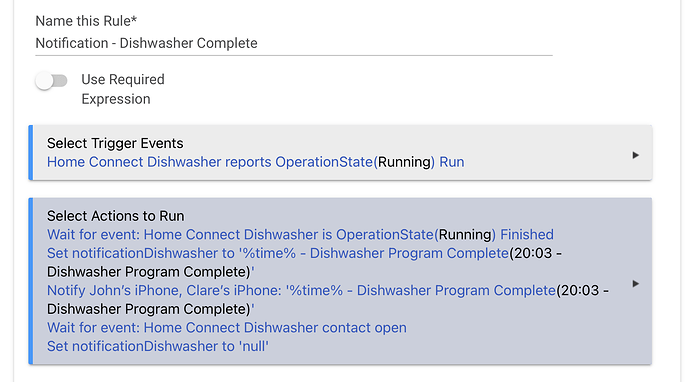Open the Notify John's iPhone, Clare's iPhone action
Viewport: 690px width, 382px height.
(328, 300)
